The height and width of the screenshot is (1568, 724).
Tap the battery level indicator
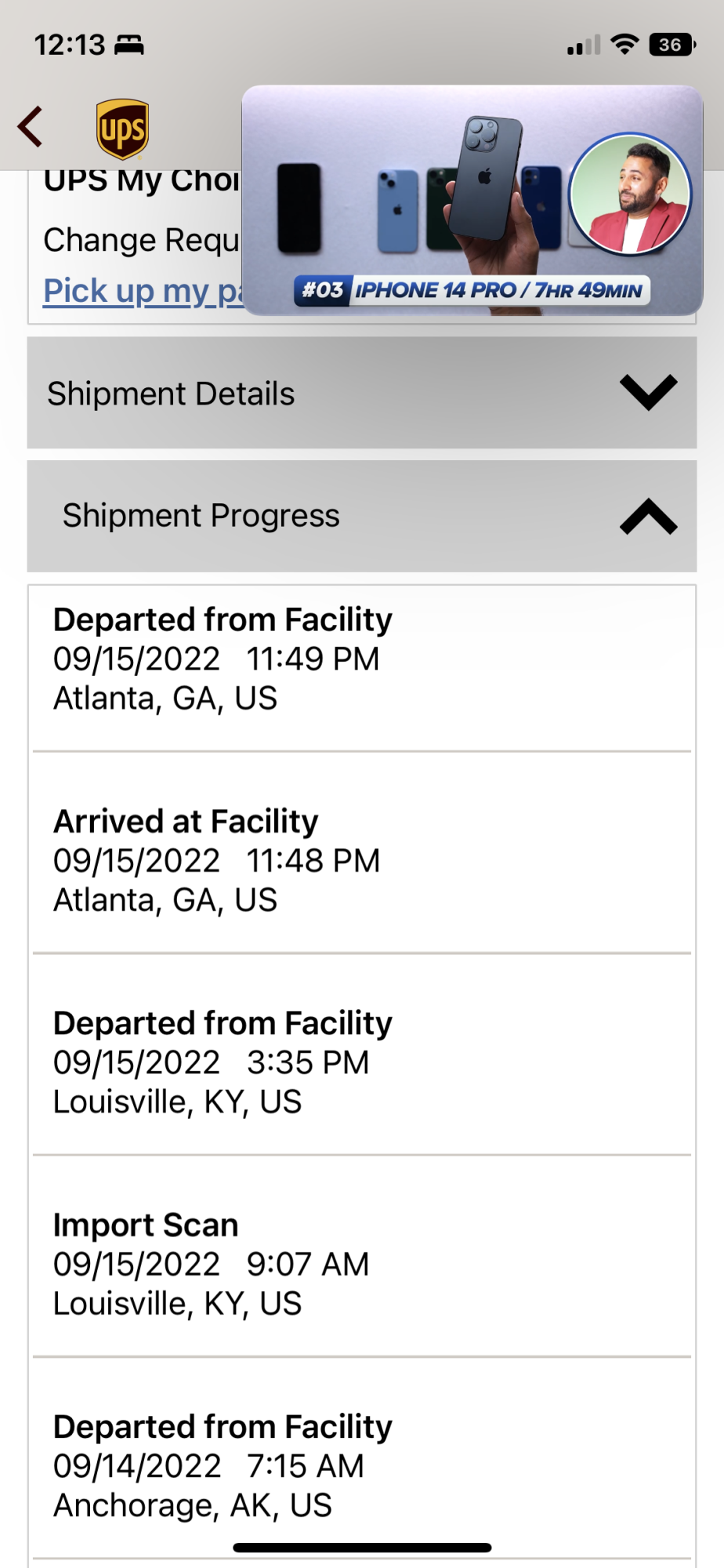(x=672, y=45)
